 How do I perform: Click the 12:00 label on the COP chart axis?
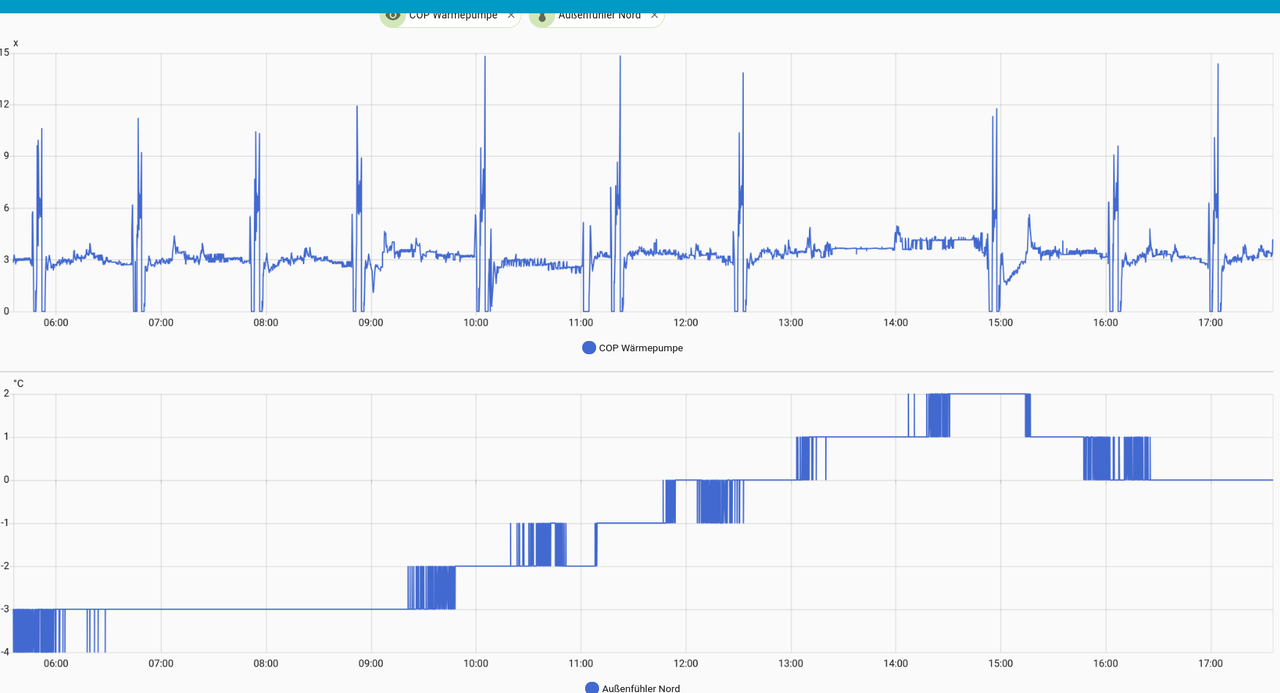point(686,323)
